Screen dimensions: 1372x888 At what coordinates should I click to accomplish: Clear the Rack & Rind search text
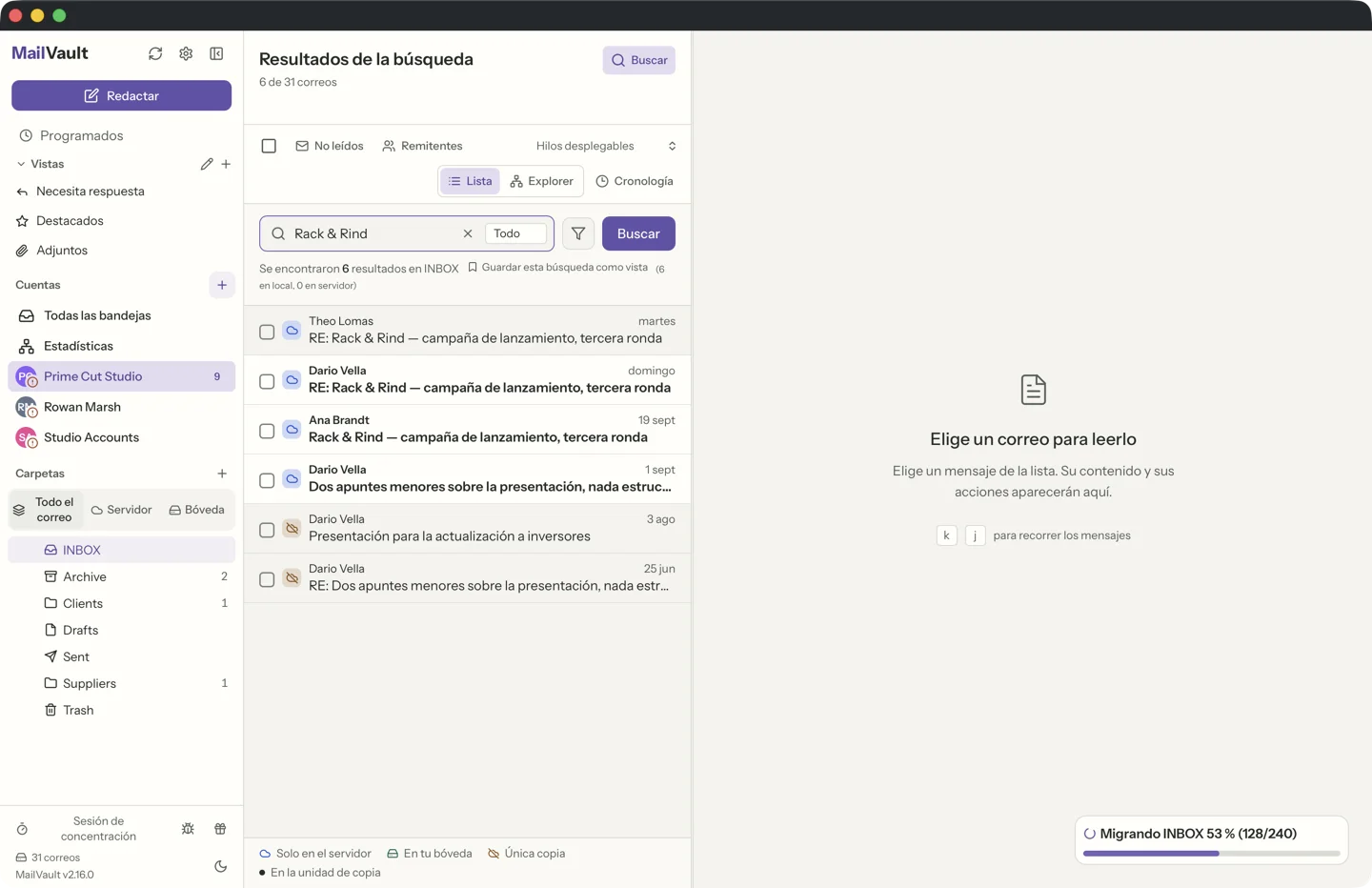[x=468, y=233]
